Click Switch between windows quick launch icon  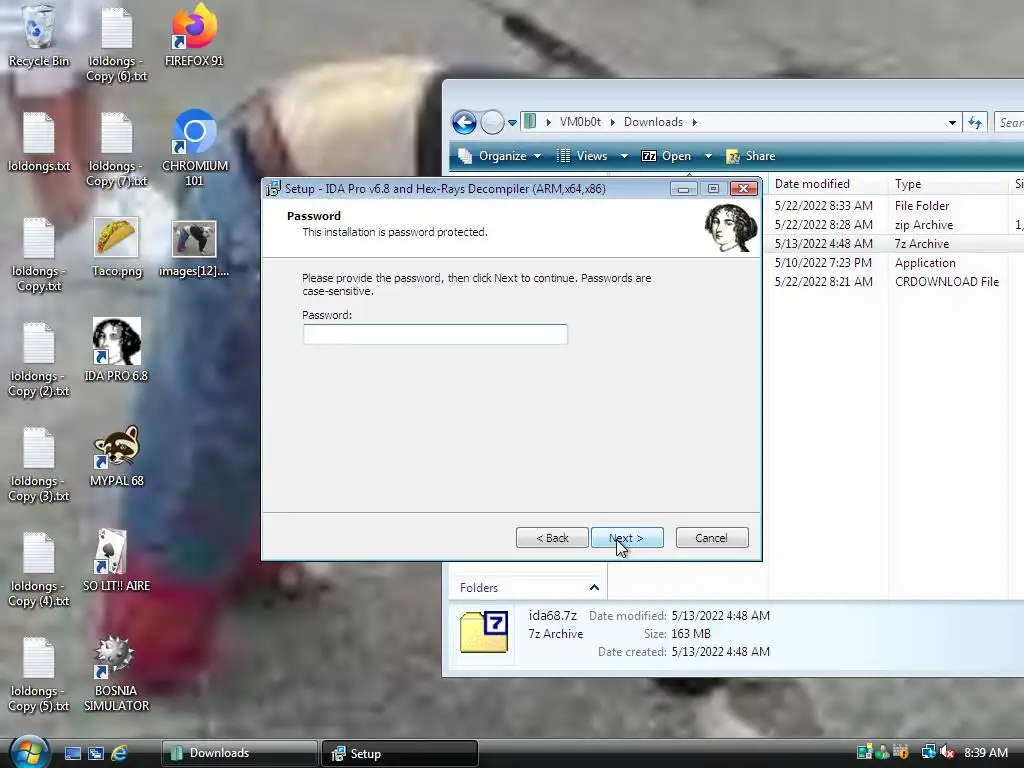coord(96,754)
